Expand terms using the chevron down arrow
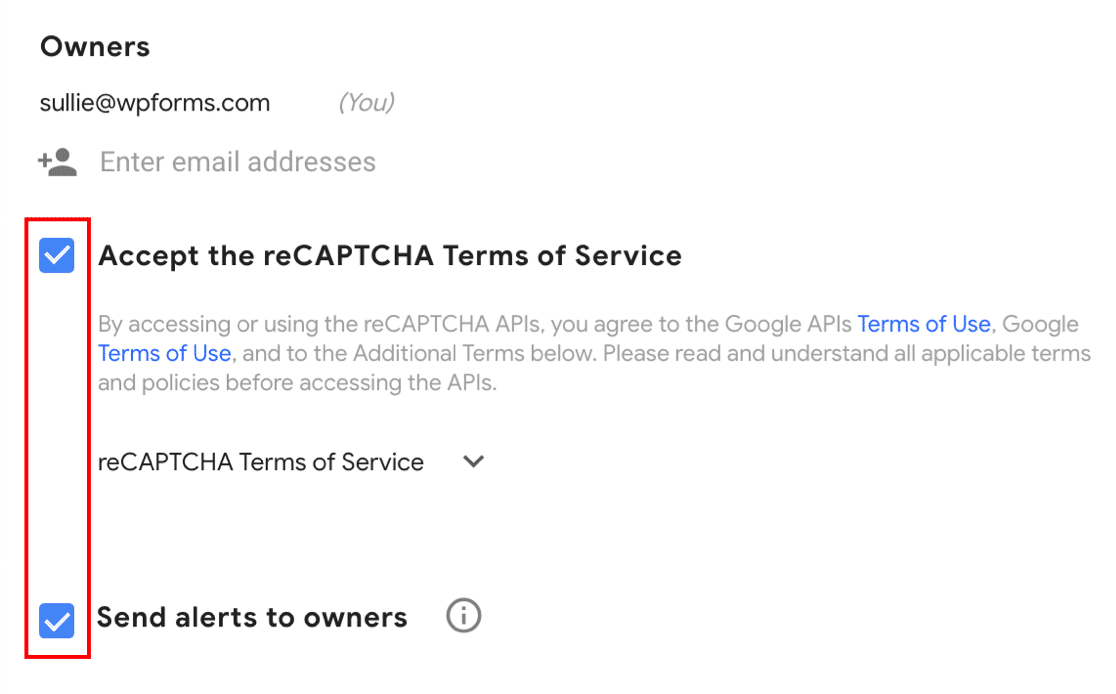Image resolution: width=1116 pixels, height=694 pixels. click(x=474, y=462)
